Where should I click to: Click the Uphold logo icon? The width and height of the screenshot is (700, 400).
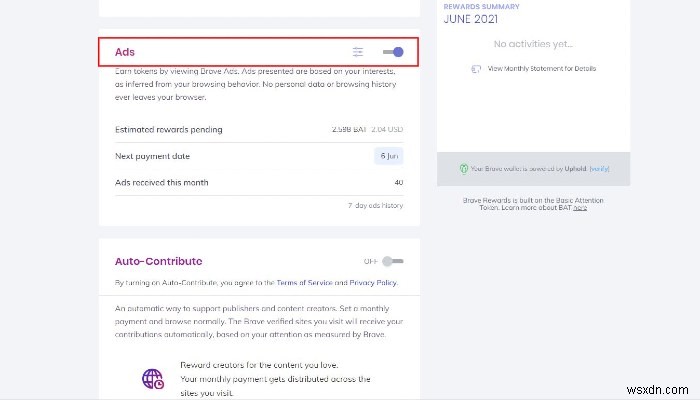point(464,168)
